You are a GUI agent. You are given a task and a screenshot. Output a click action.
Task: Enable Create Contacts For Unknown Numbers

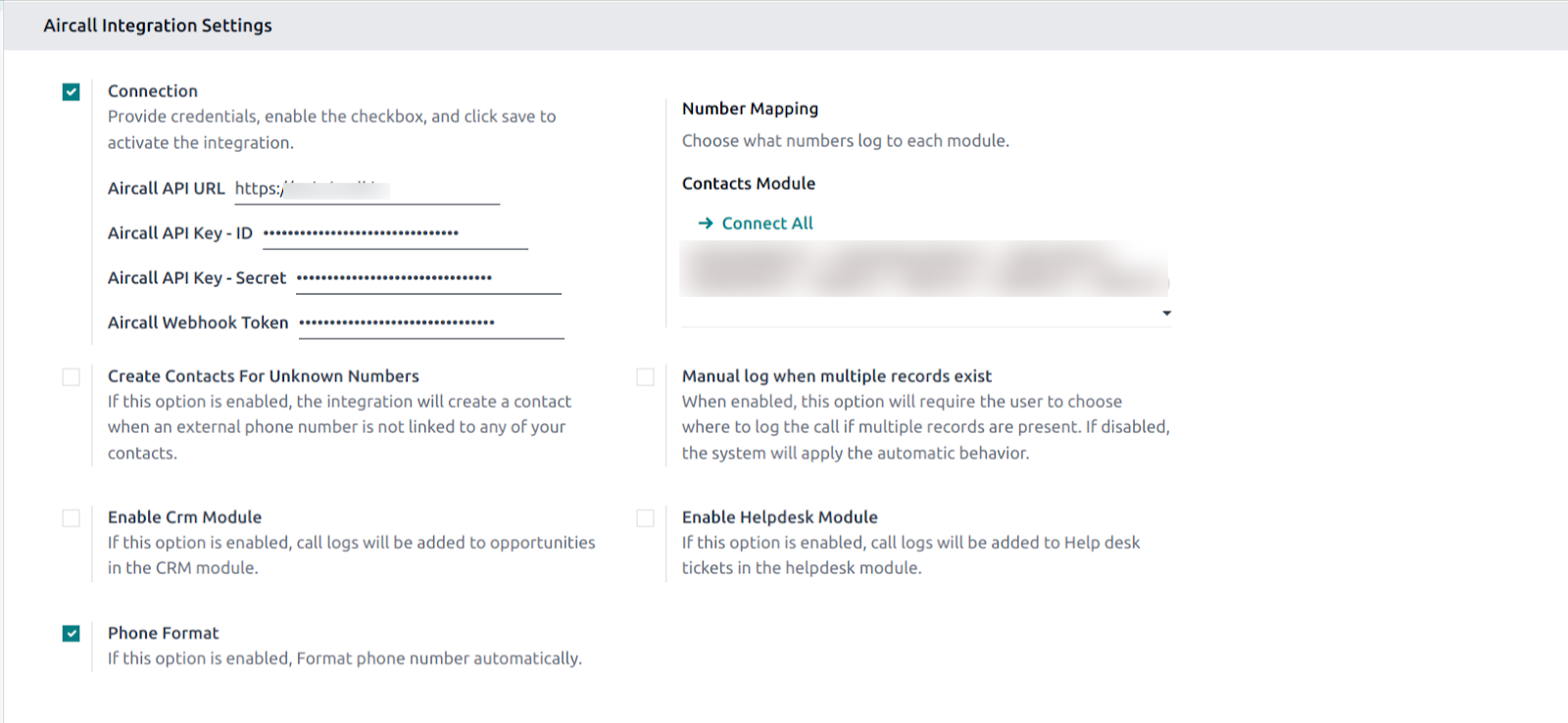pyautogui.click(x=71, y=377)
